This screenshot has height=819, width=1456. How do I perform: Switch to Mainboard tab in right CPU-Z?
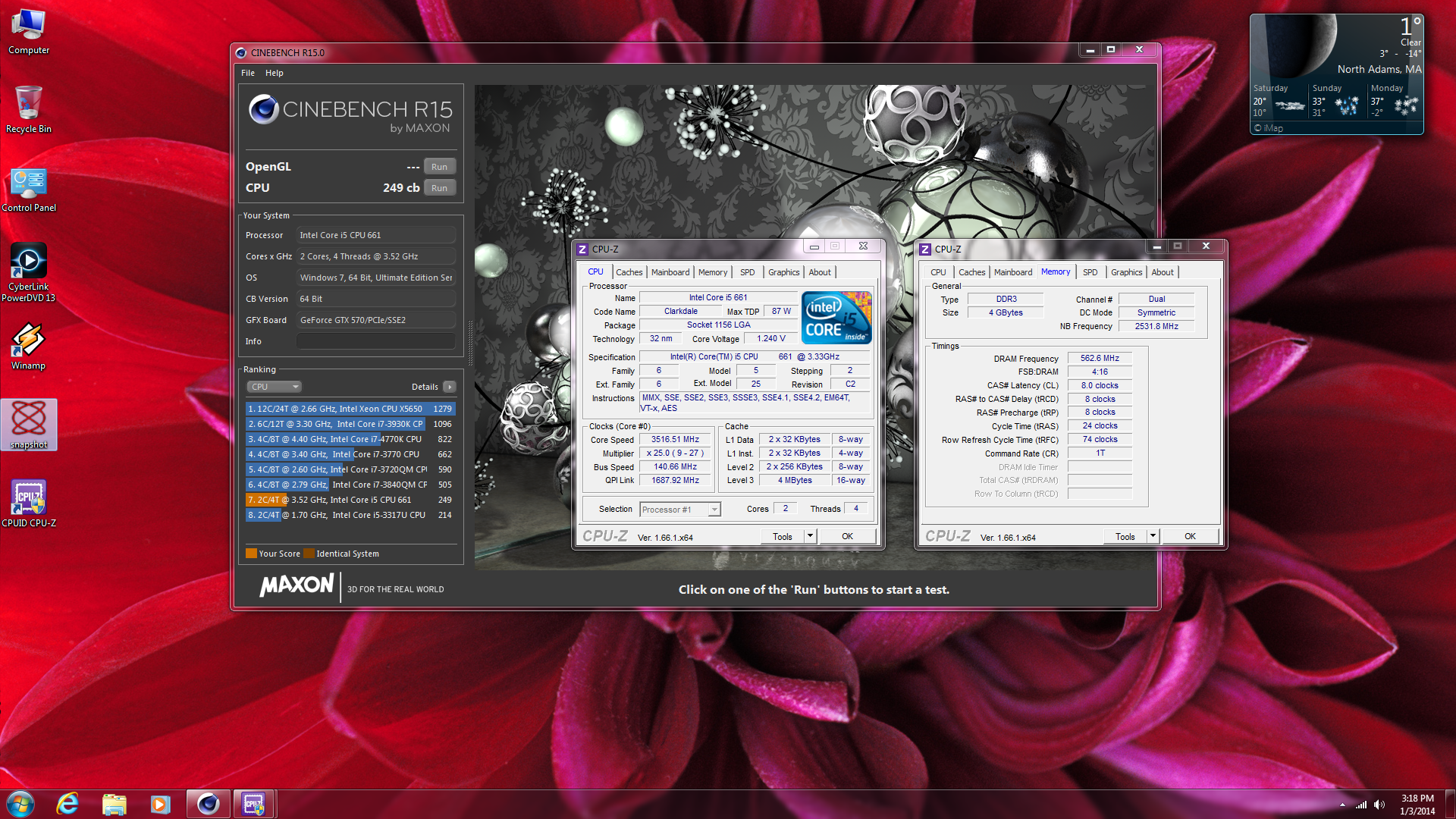click(1013, 272)
